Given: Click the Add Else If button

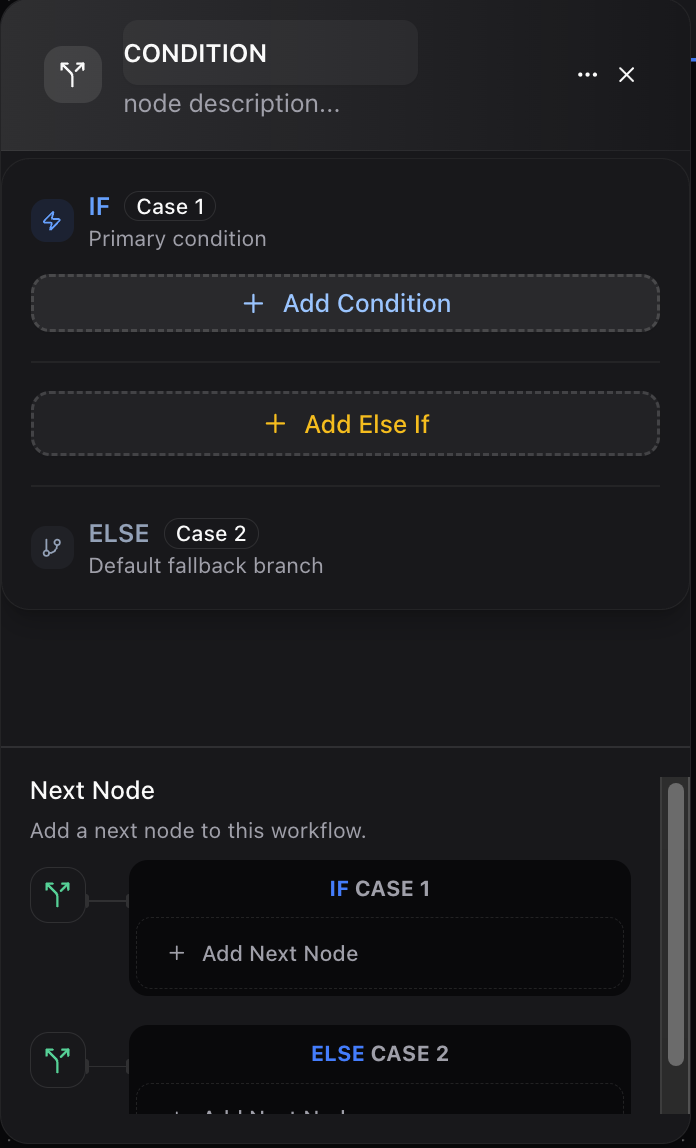Looking at the screenshot, I should pyautogui.click(x=345, y=423).
